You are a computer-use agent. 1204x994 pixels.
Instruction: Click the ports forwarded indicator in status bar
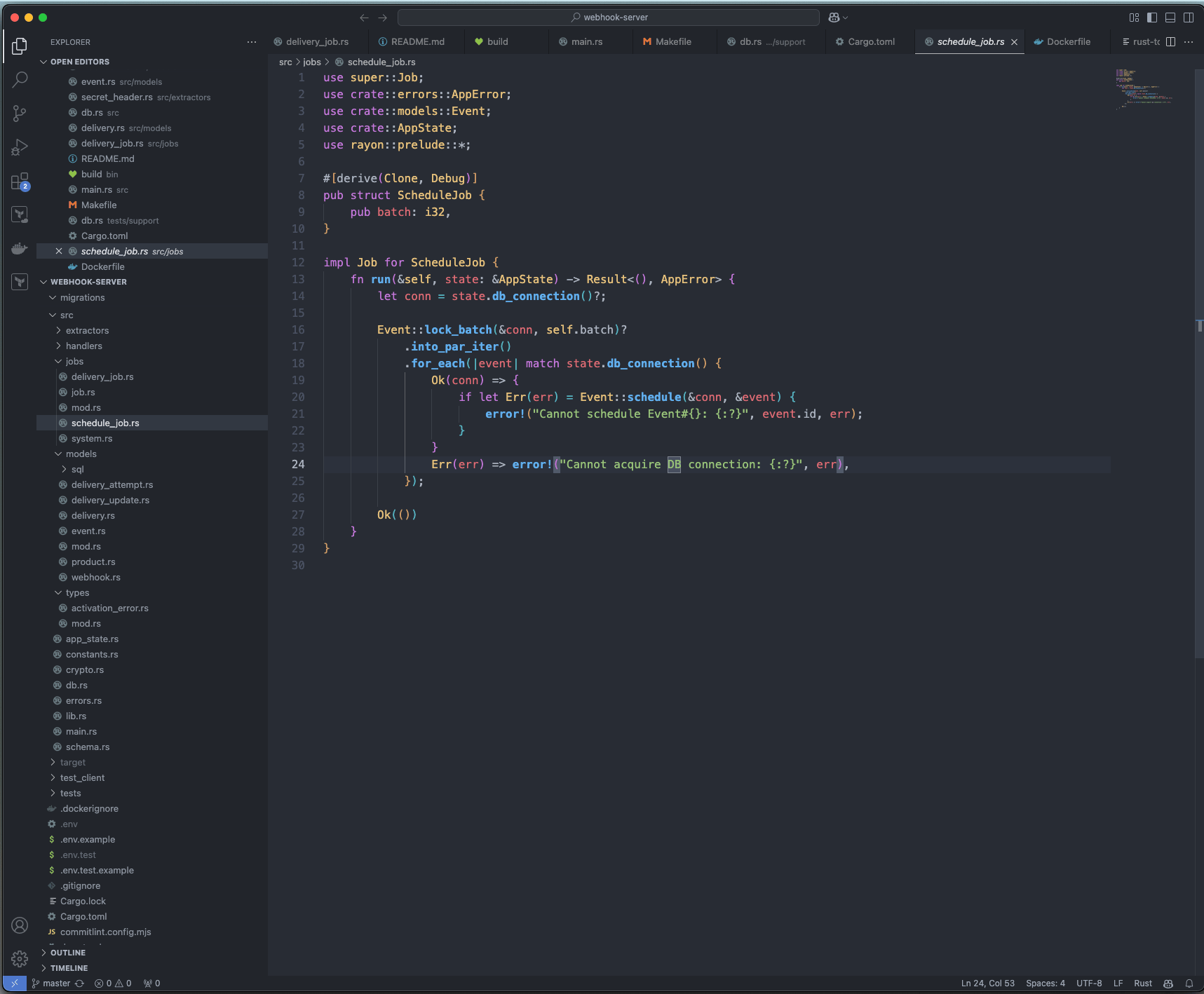tap(151, 983)
